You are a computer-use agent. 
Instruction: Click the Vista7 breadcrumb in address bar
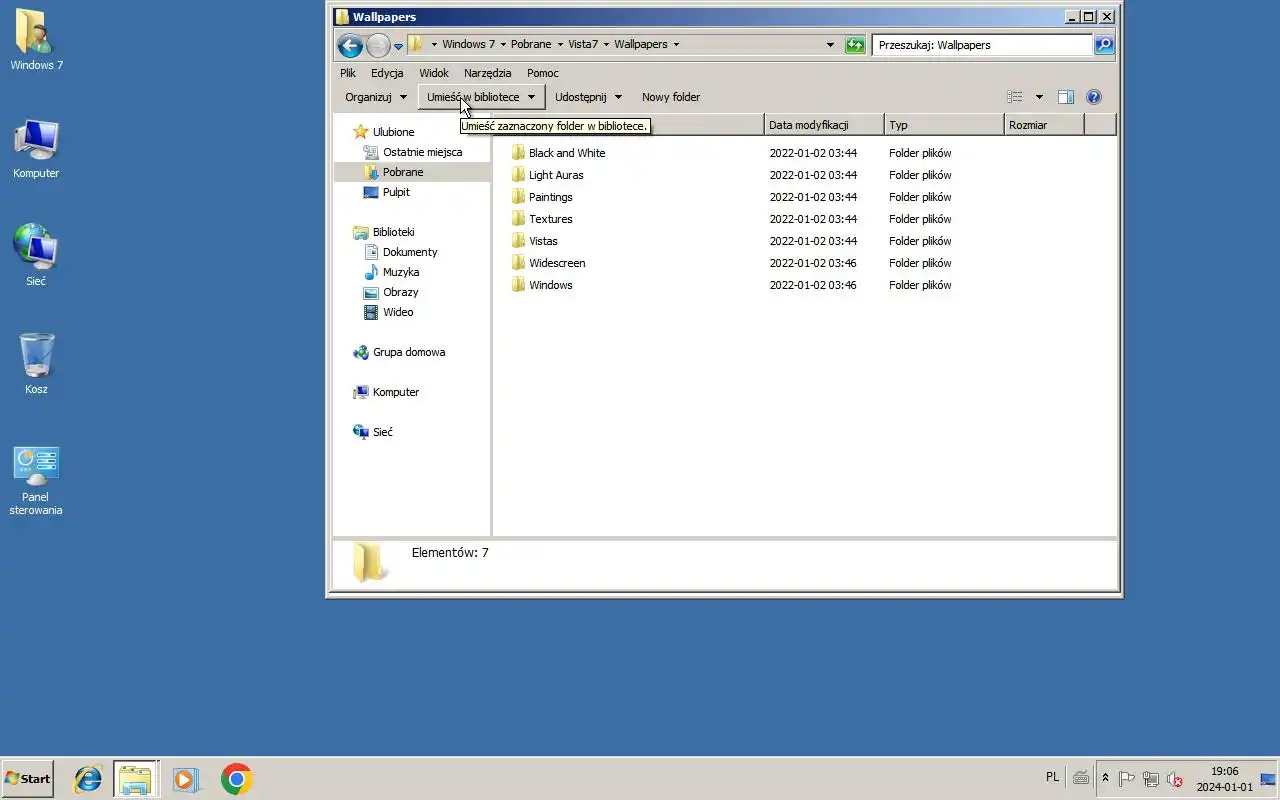coord(583,45)
